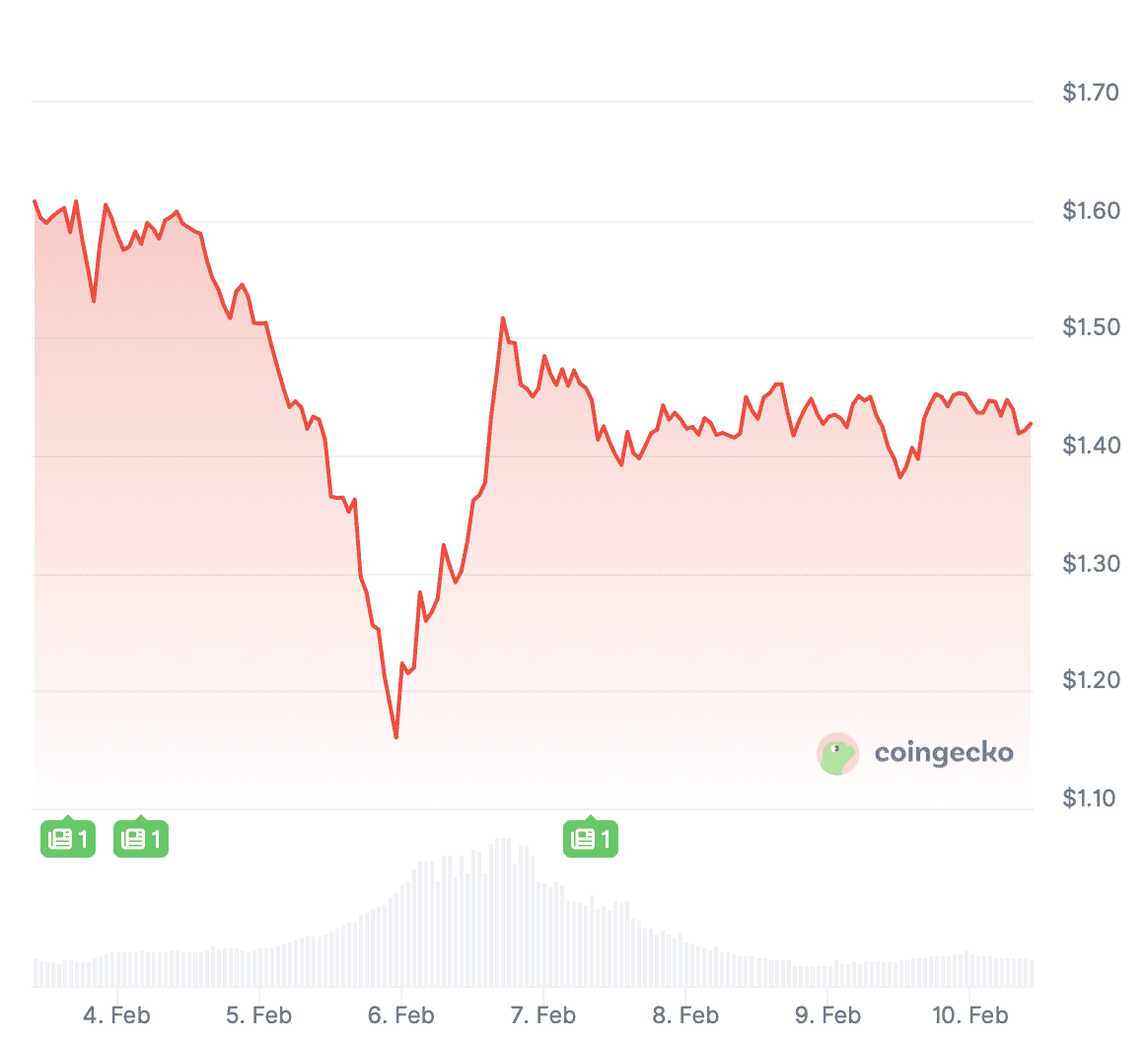Open the second green news marker from left
Screen dimensions: 1148x1043
pyautogui.click(x=141, y=839)
